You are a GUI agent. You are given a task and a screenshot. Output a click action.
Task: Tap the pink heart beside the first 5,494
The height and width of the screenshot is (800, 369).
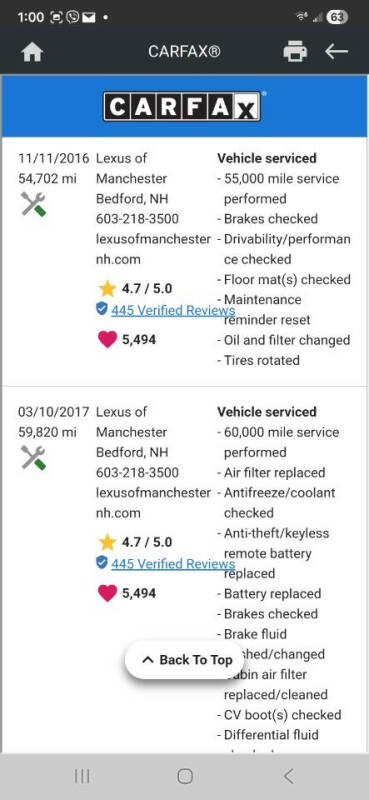(107, 339)
